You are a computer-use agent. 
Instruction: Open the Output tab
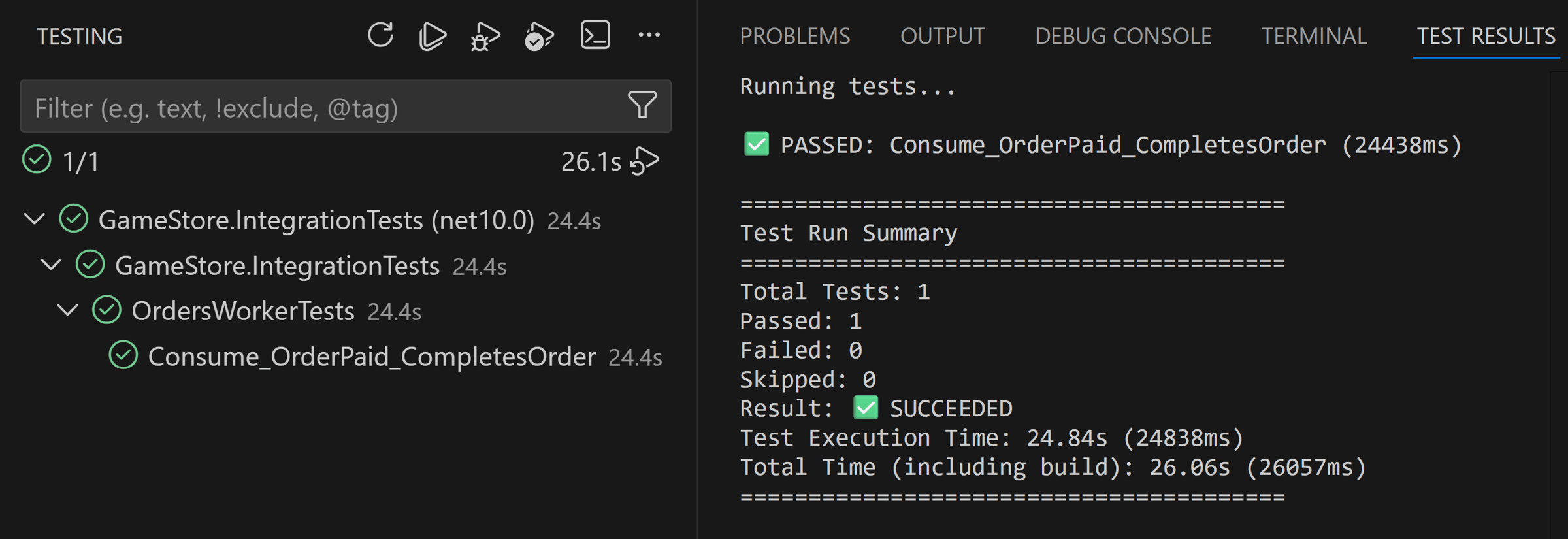coord(942,36)
